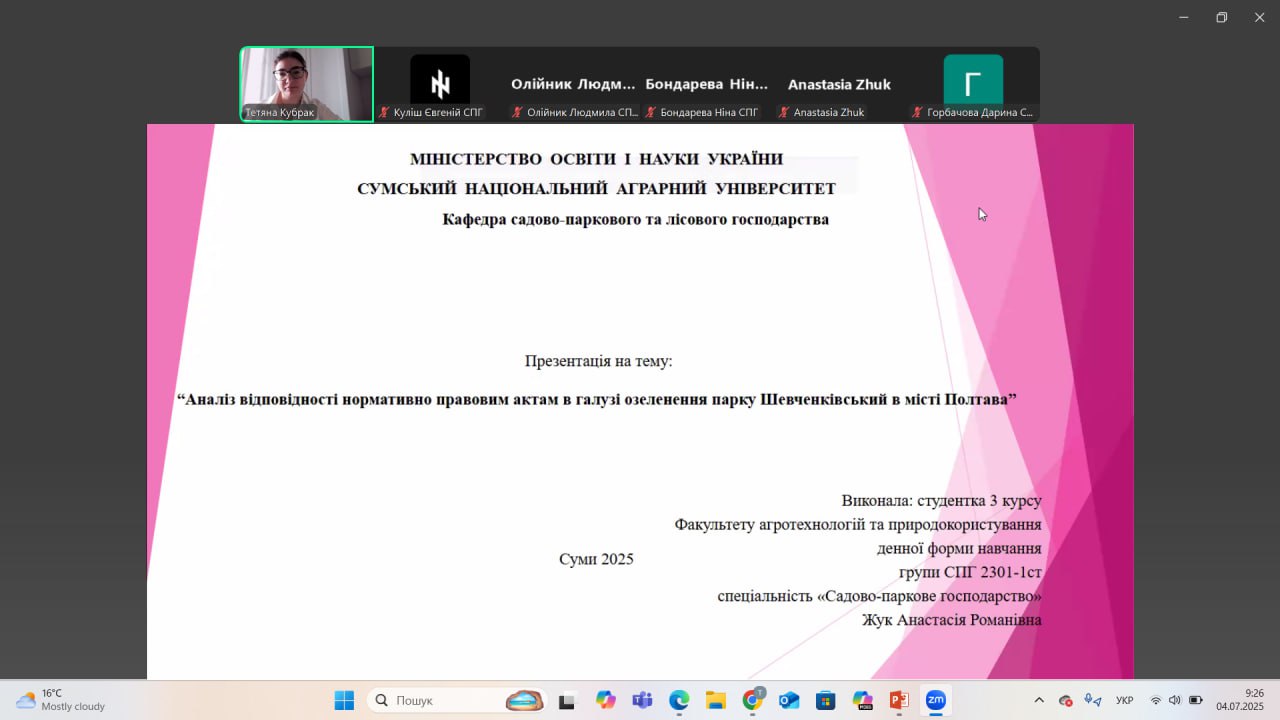The height and width of the screenshot is (720, 1280).
Task: Click muted mic icon beside Бондарева Ніна
Action: [x=650, y=112]
